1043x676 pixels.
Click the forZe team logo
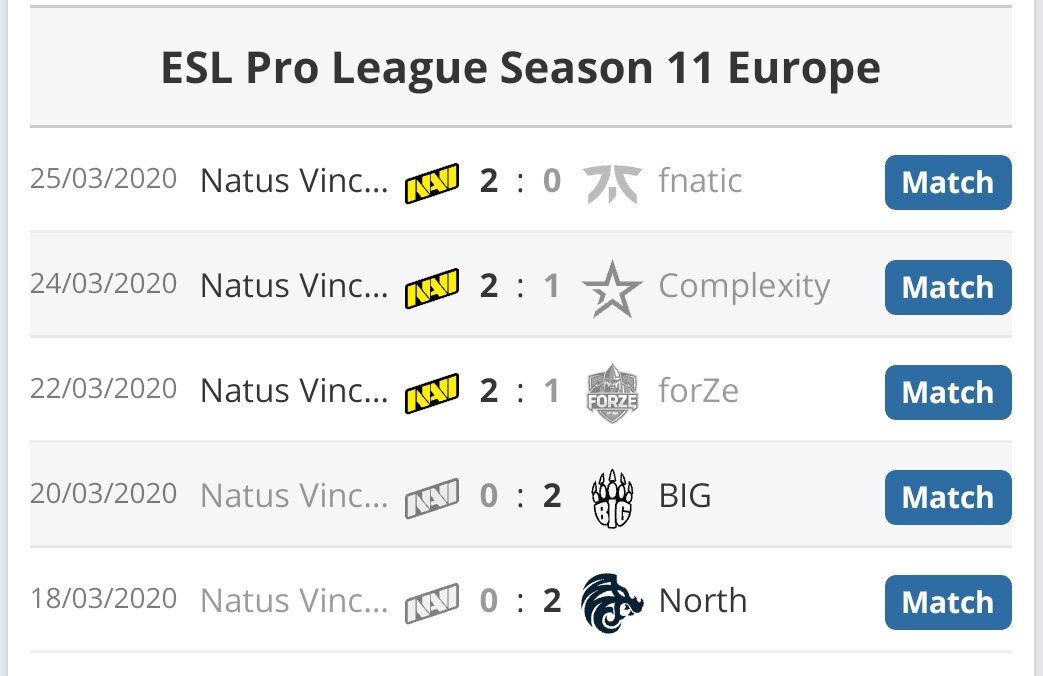[x=612, y=393]
